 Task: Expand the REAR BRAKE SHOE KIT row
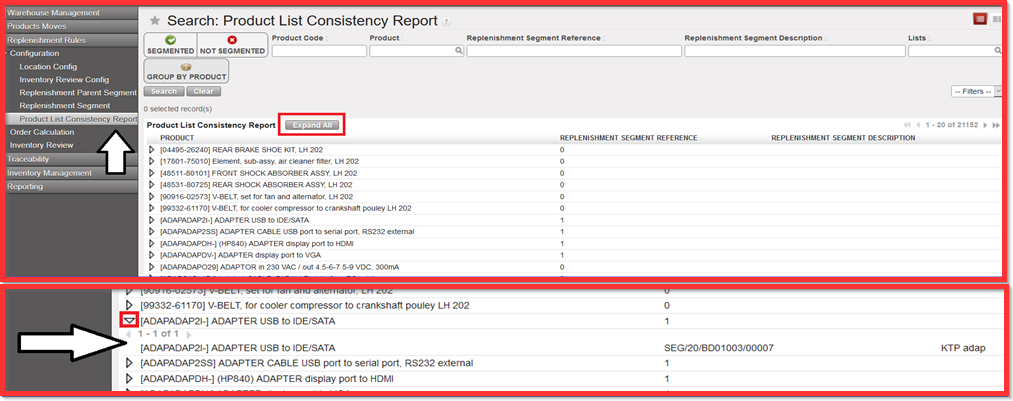point(152,150)
